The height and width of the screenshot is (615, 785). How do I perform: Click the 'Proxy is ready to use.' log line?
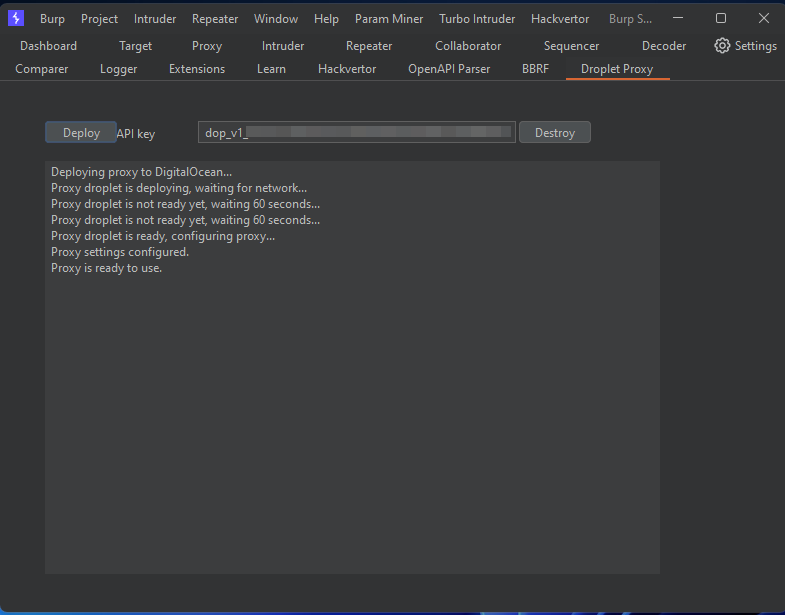pyautogui.click(x=107, y=268)
